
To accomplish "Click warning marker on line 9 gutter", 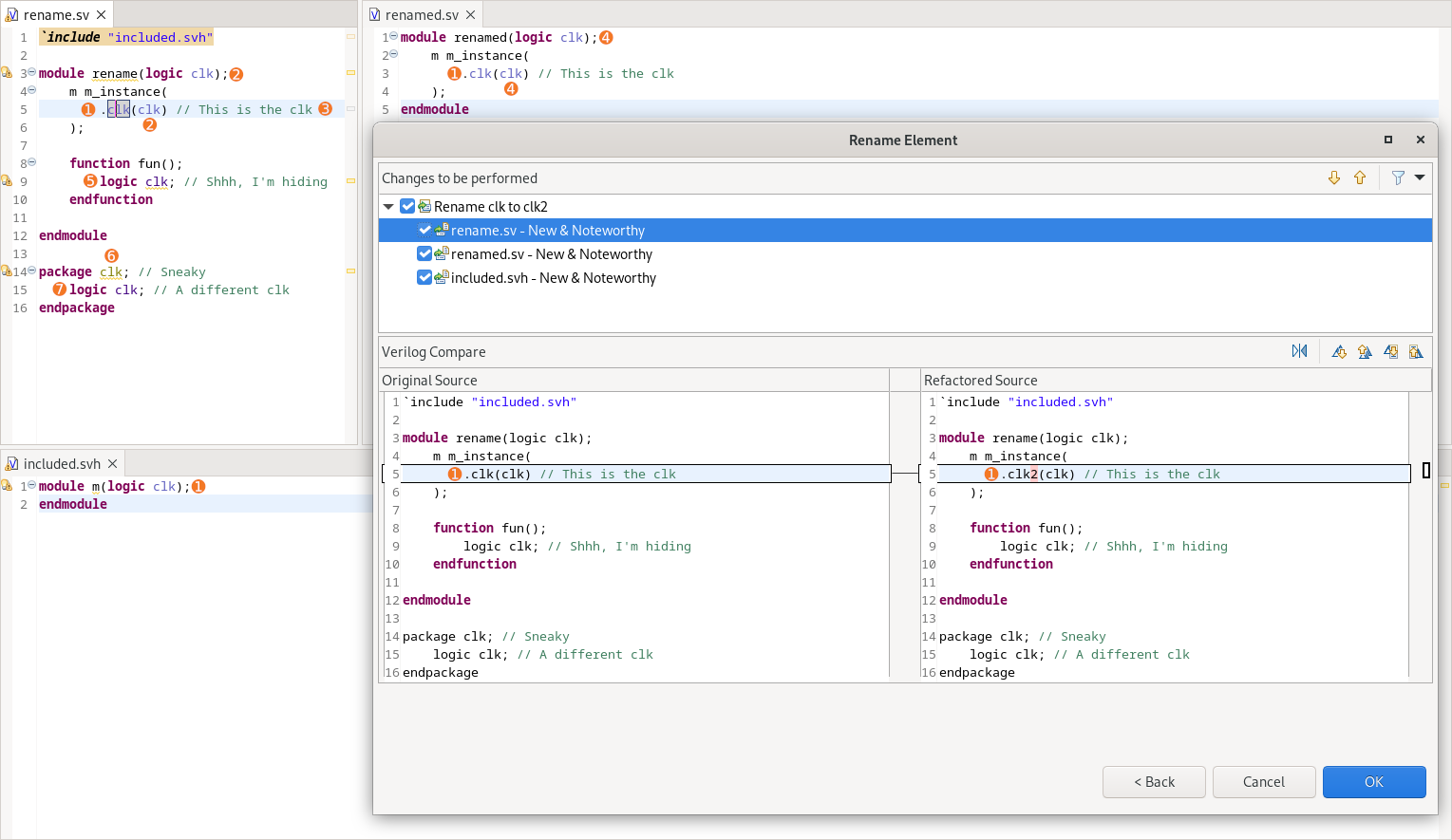I will pos(7,181).
